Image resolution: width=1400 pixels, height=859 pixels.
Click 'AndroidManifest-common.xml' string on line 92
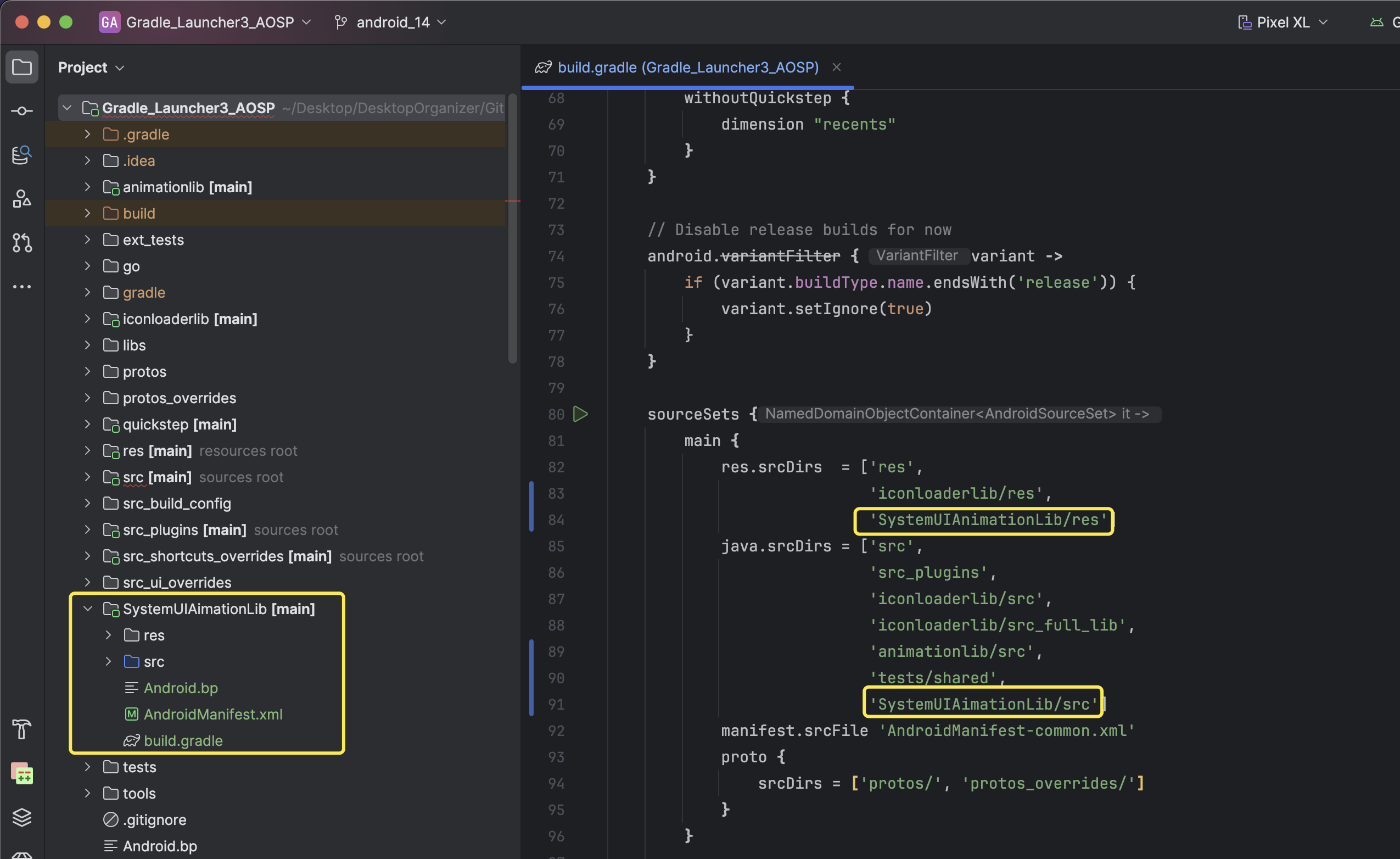[1007, 730]
